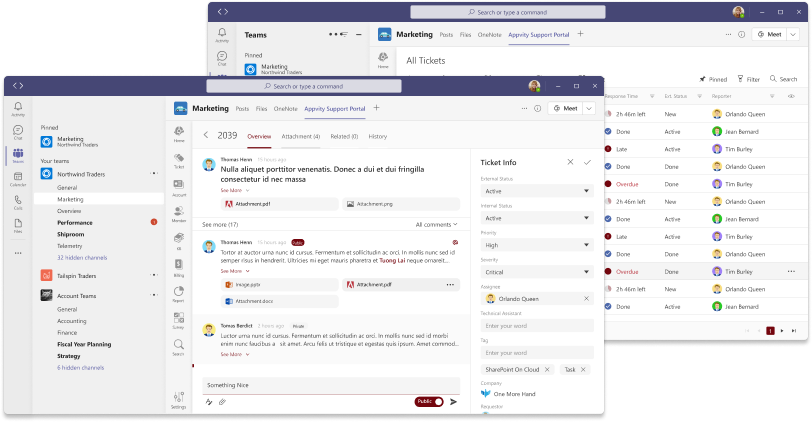This screenshot has width=812, height=422.
Task: Open Calls from the left rail
Action: (x=18, y=202)
